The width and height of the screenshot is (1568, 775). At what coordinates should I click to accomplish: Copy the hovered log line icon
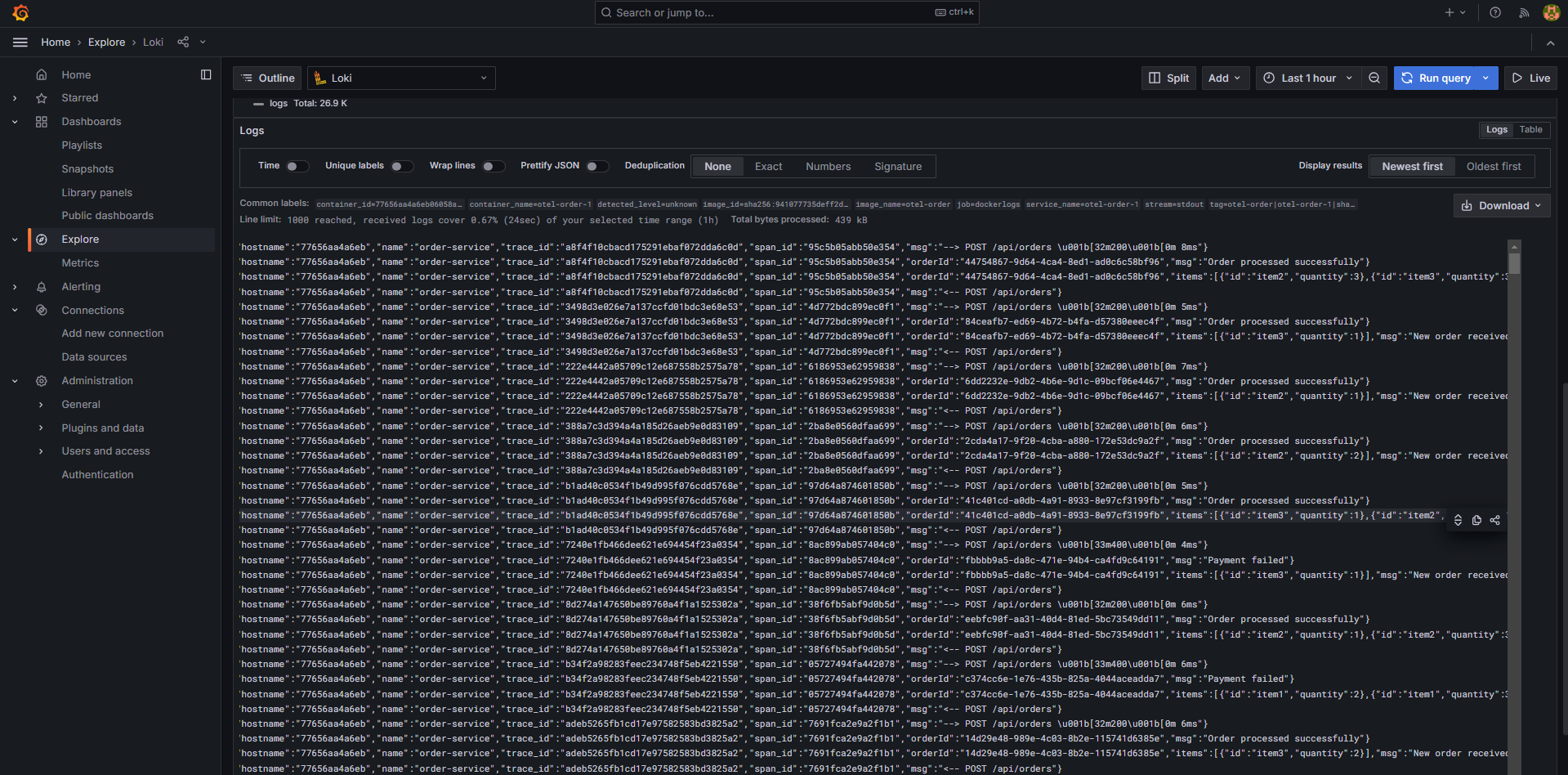coord(1476,520)
